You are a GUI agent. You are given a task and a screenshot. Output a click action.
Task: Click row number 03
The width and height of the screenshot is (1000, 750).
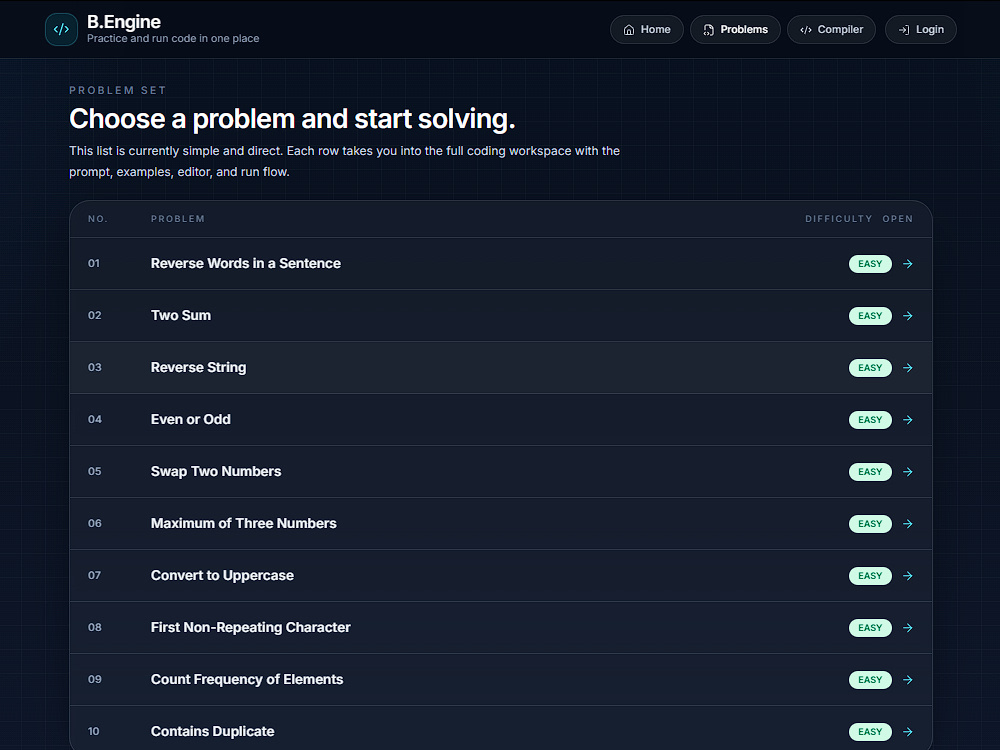(94, 367)
